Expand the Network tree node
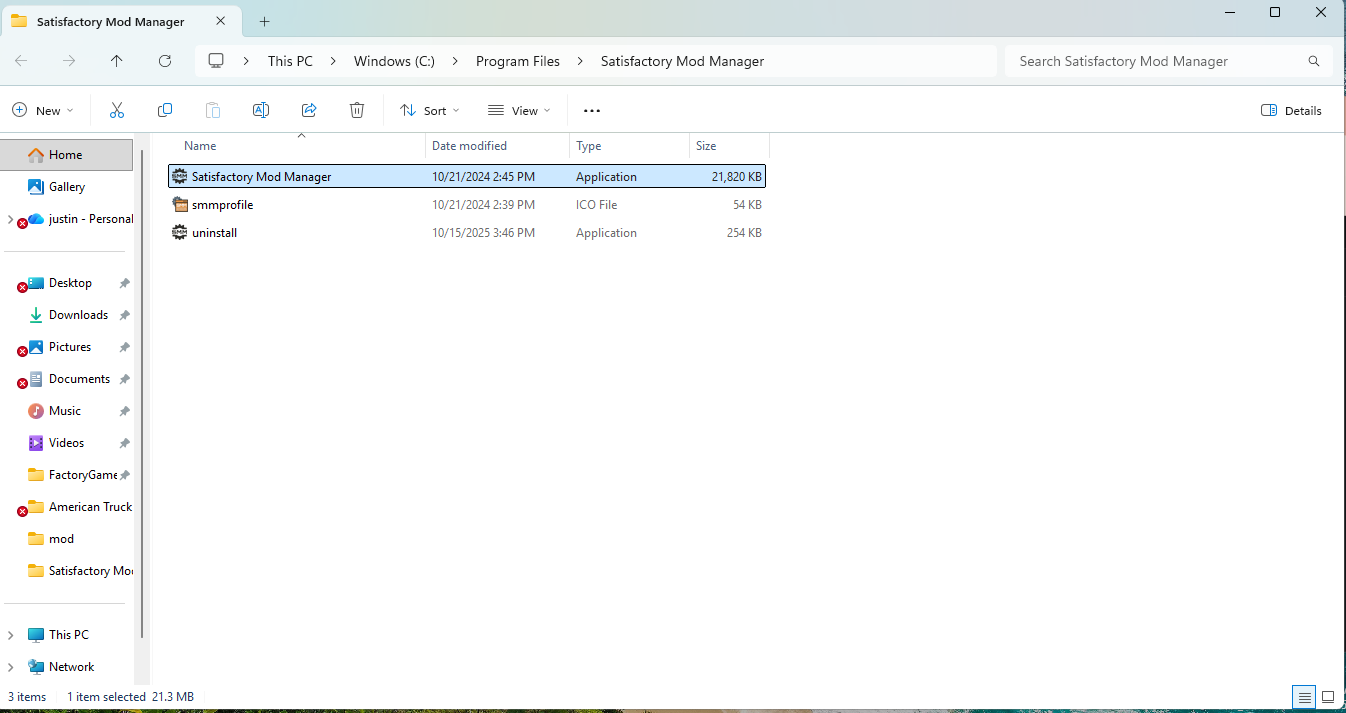 (x=10, y=667)
